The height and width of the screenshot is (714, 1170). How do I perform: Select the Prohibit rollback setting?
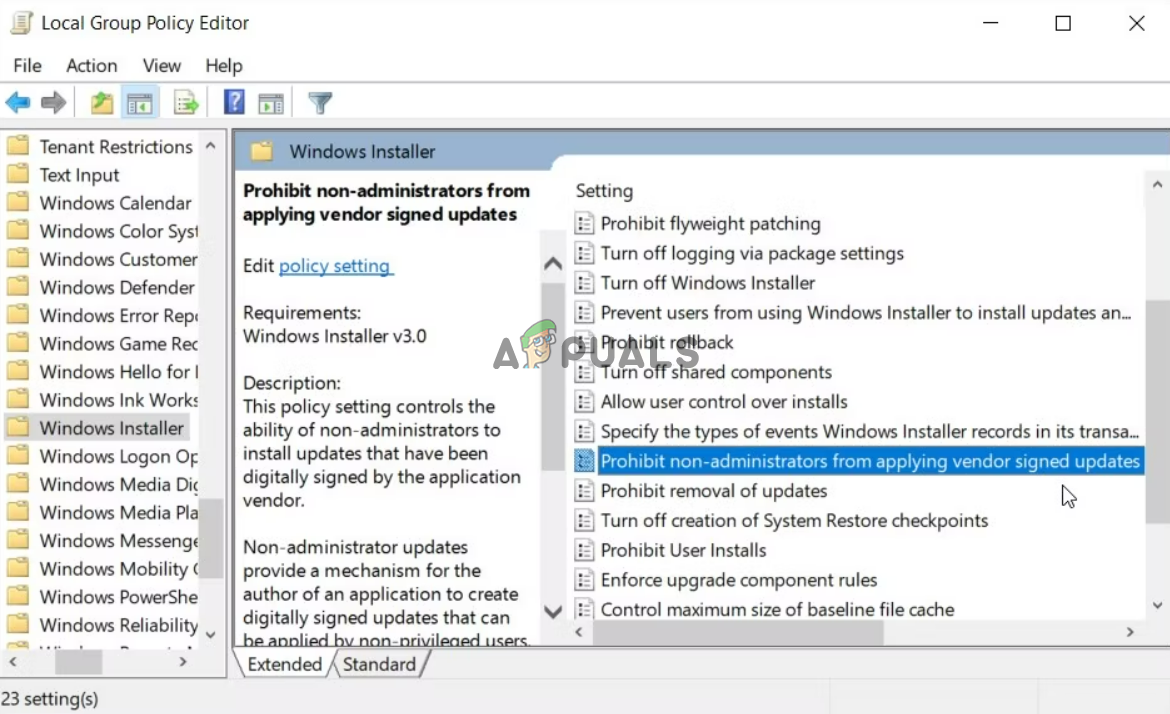click(x=666, y=342)
